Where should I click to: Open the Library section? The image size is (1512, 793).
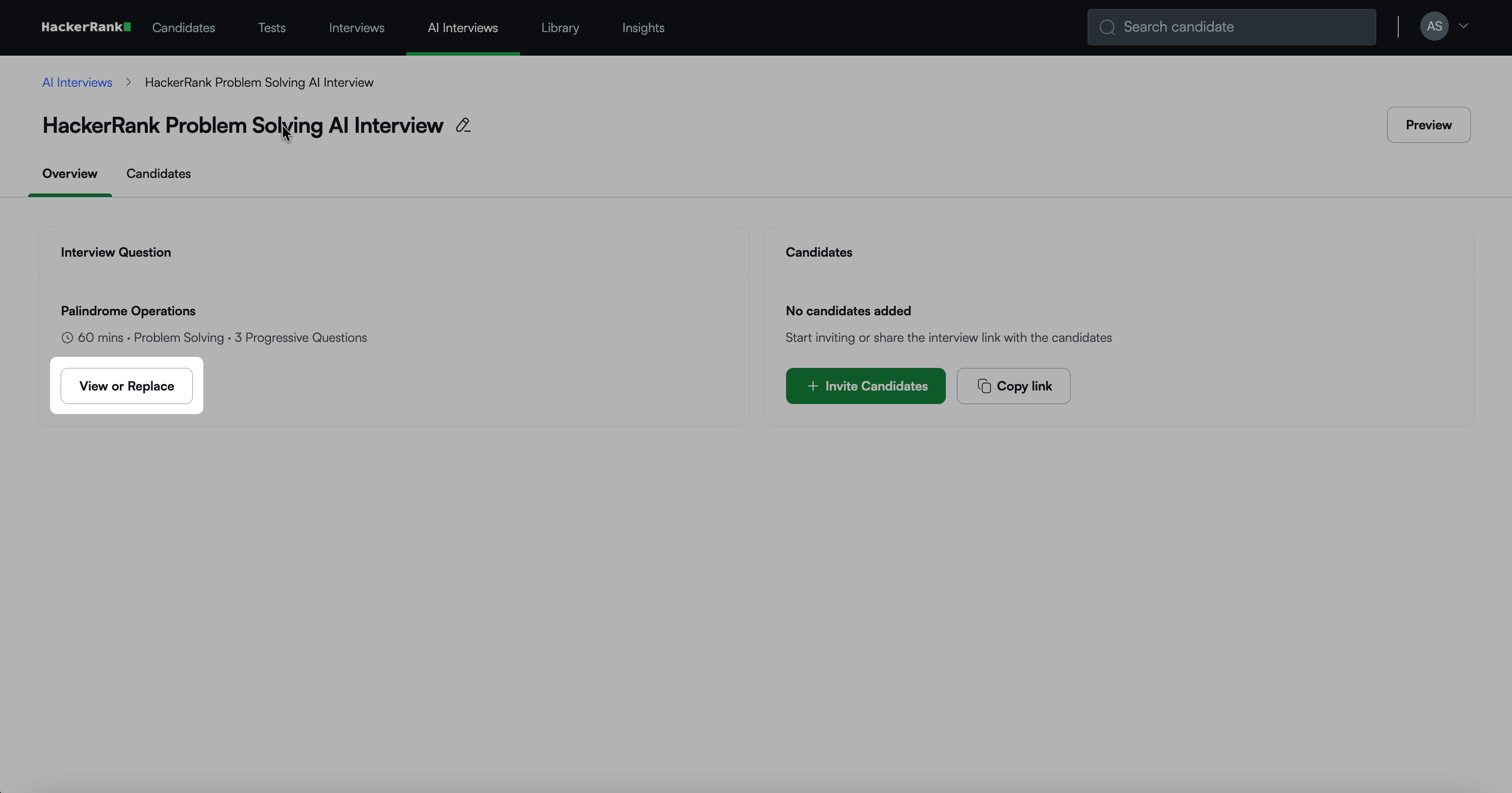(560, 28)
